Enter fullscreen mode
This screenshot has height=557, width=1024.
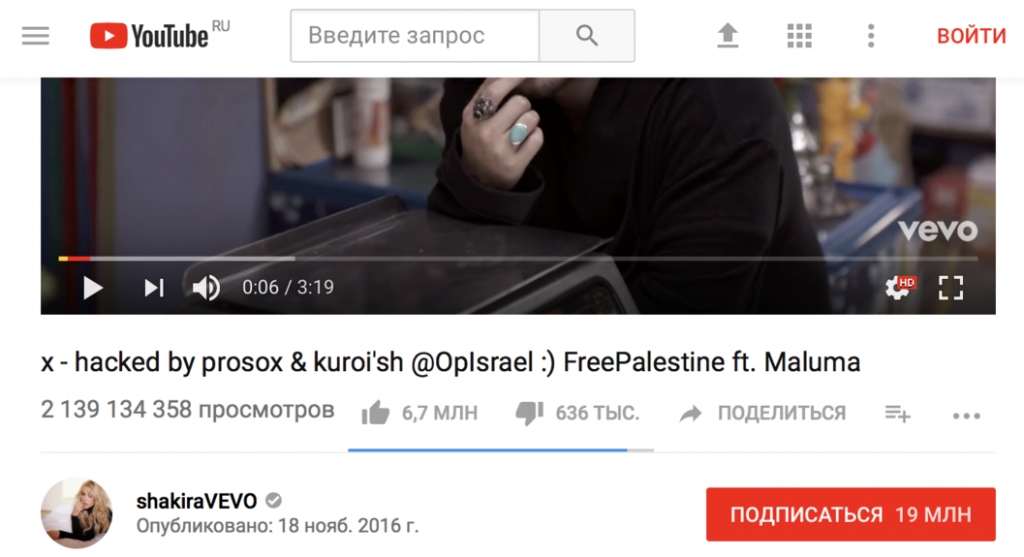tap(951, 287)
